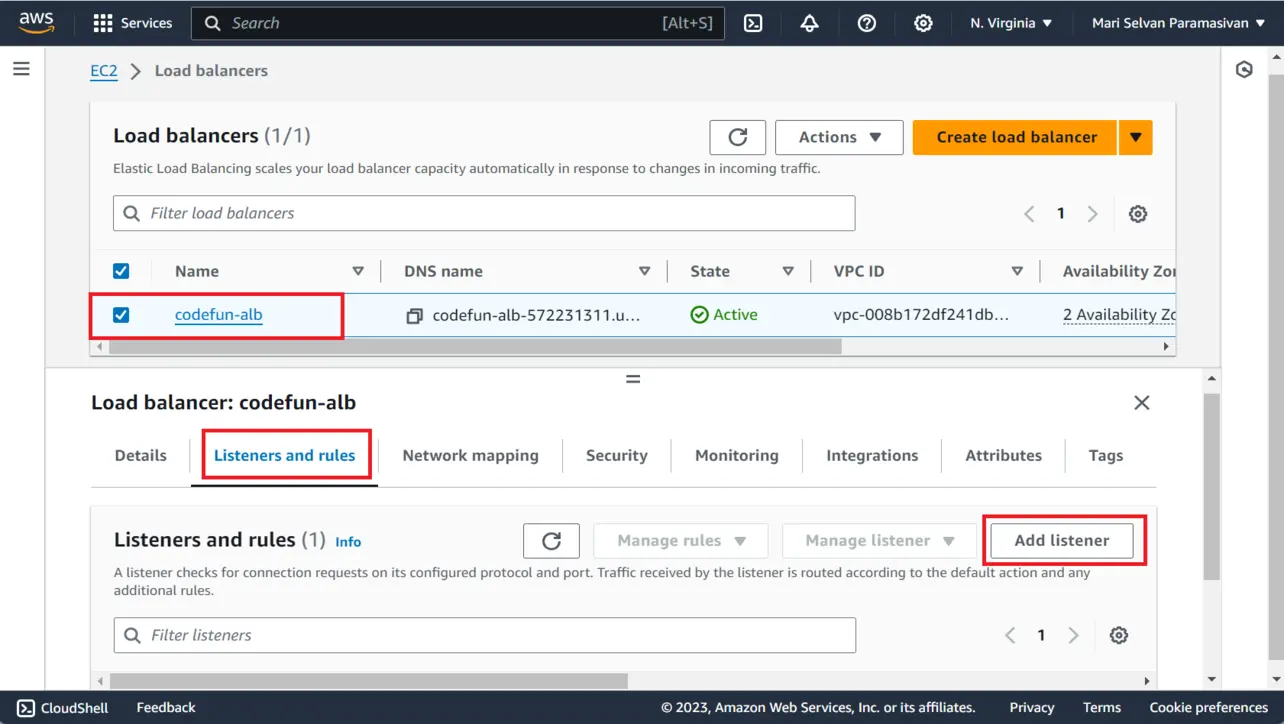Open the Info link beside Listeners and rules
This screenshot has width=1284, height=724.
click(x=348, y=542)
